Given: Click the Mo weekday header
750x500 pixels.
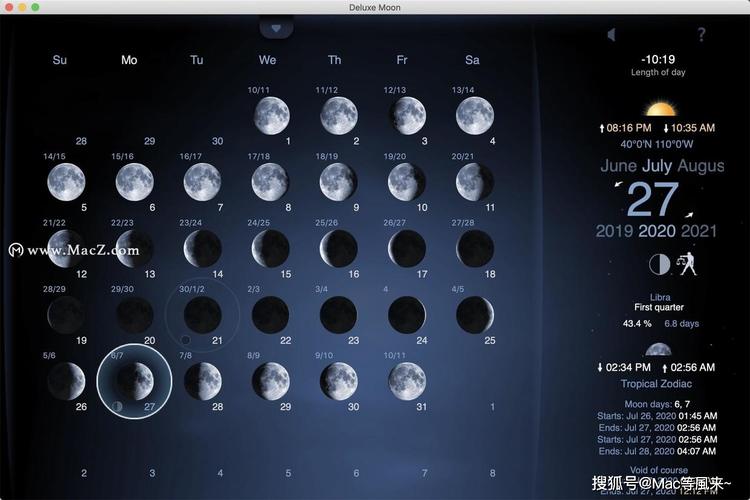Looking at the screenshot, I should pyautogui.click(x=129, y=60).
